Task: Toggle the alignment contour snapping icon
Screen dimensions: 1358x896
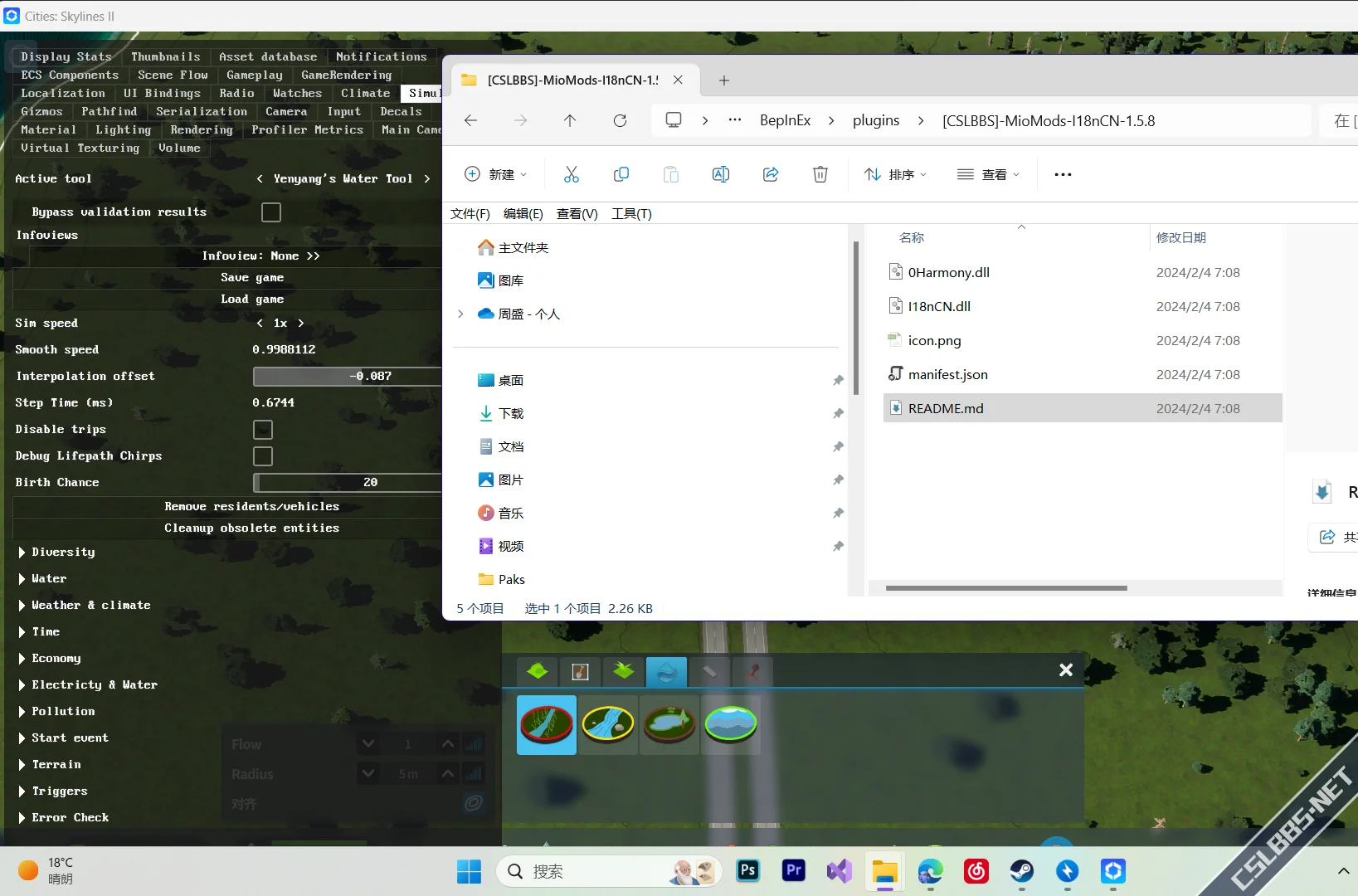Action: (474, 803)
